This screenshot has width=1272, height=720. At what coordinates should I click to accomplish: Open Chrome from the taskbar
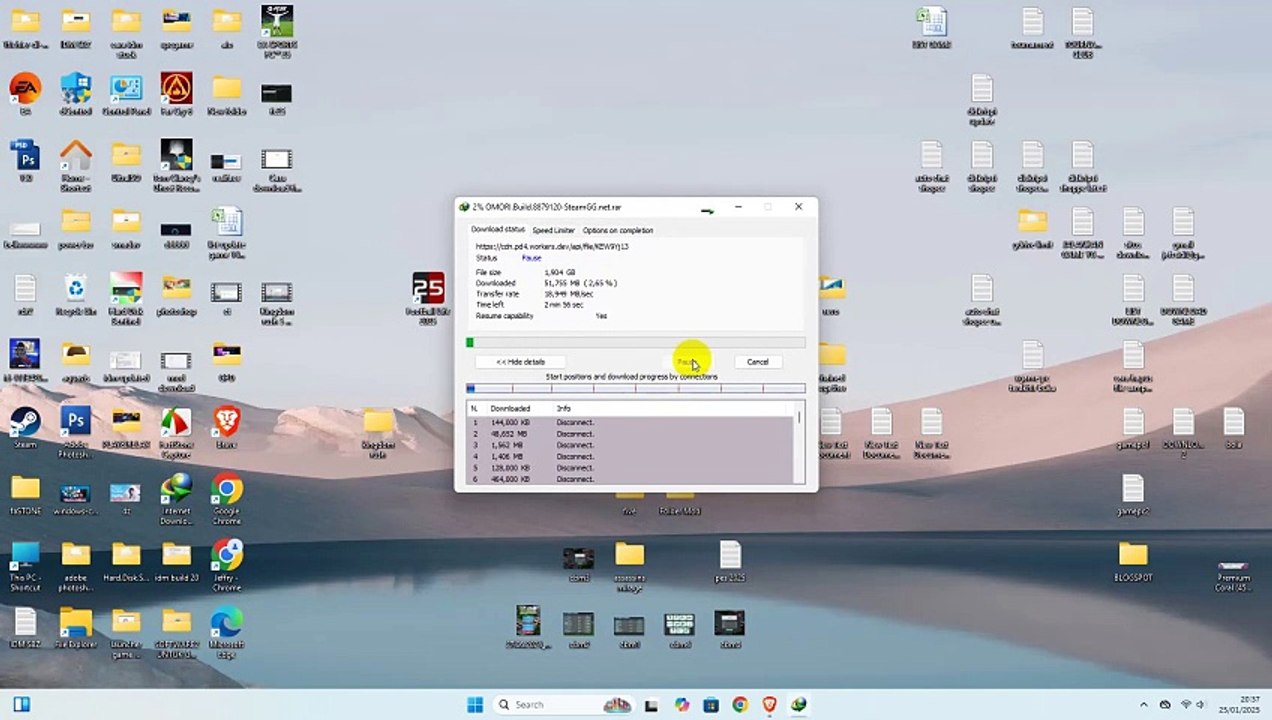coord(740,704)
